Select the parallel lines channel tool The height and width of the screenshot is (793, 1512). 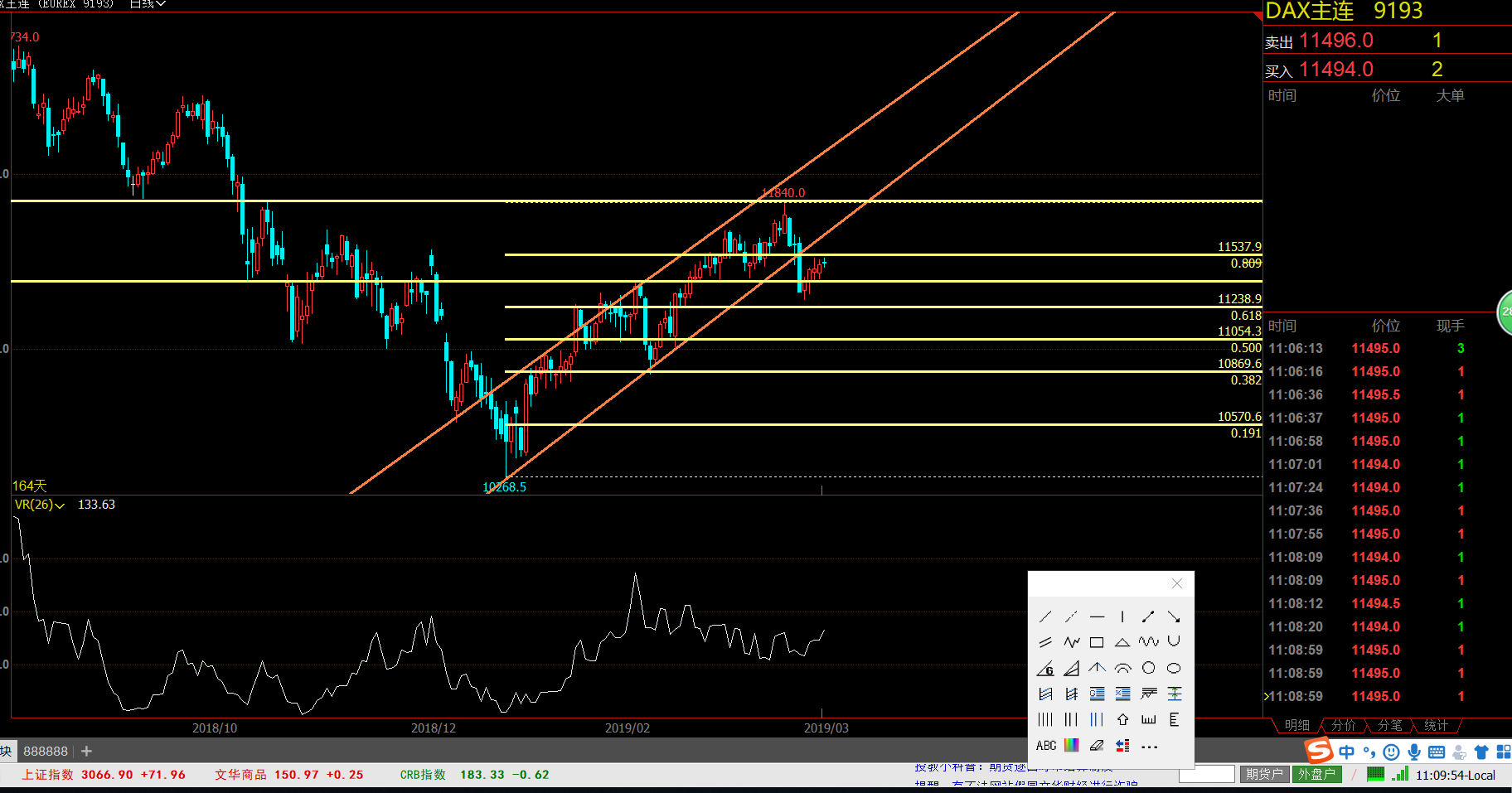pyautogui.click(x=1045, y=642)
